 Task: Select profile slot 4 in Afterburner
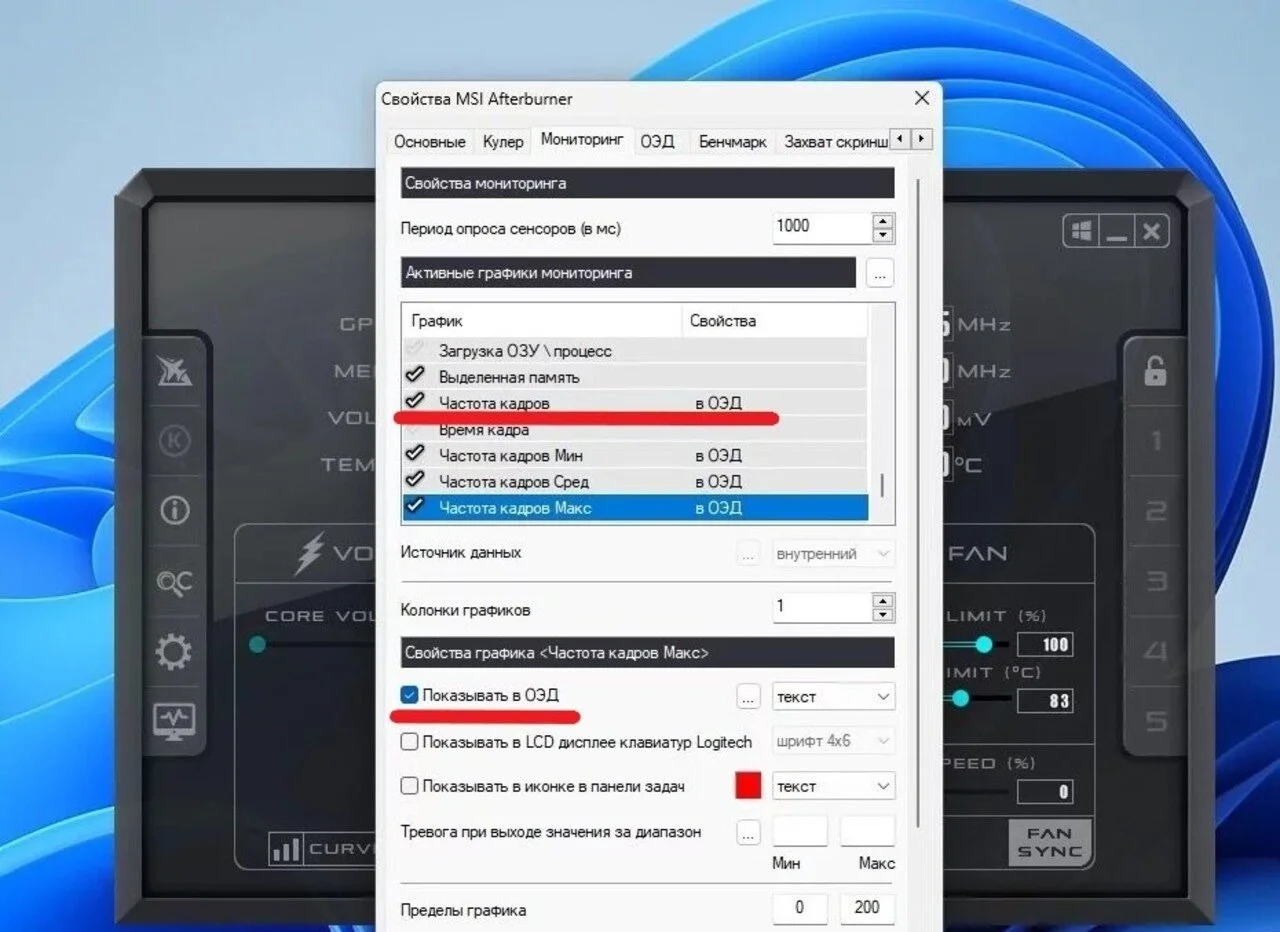[x=1155, y=652]
